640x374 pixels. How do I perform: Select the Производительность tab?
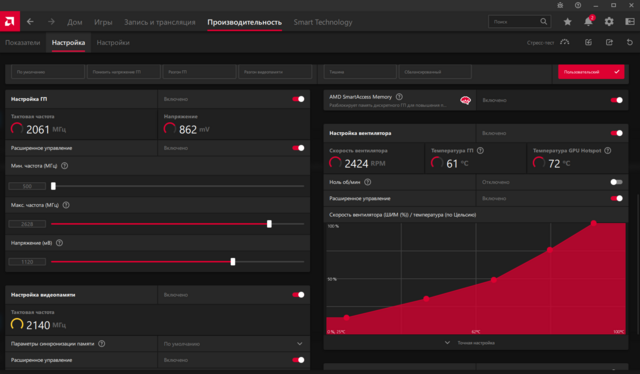pos(244,22)
